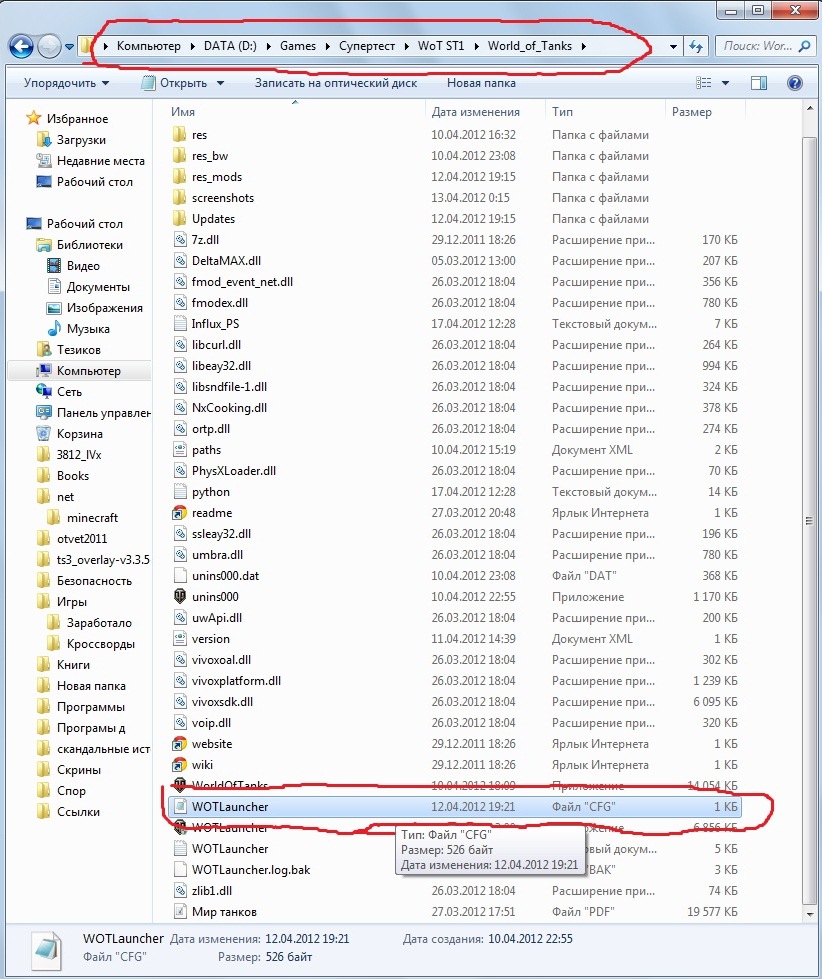Open the Документы library
Screen dimensions: 822x979
click(x=98, y=287)
